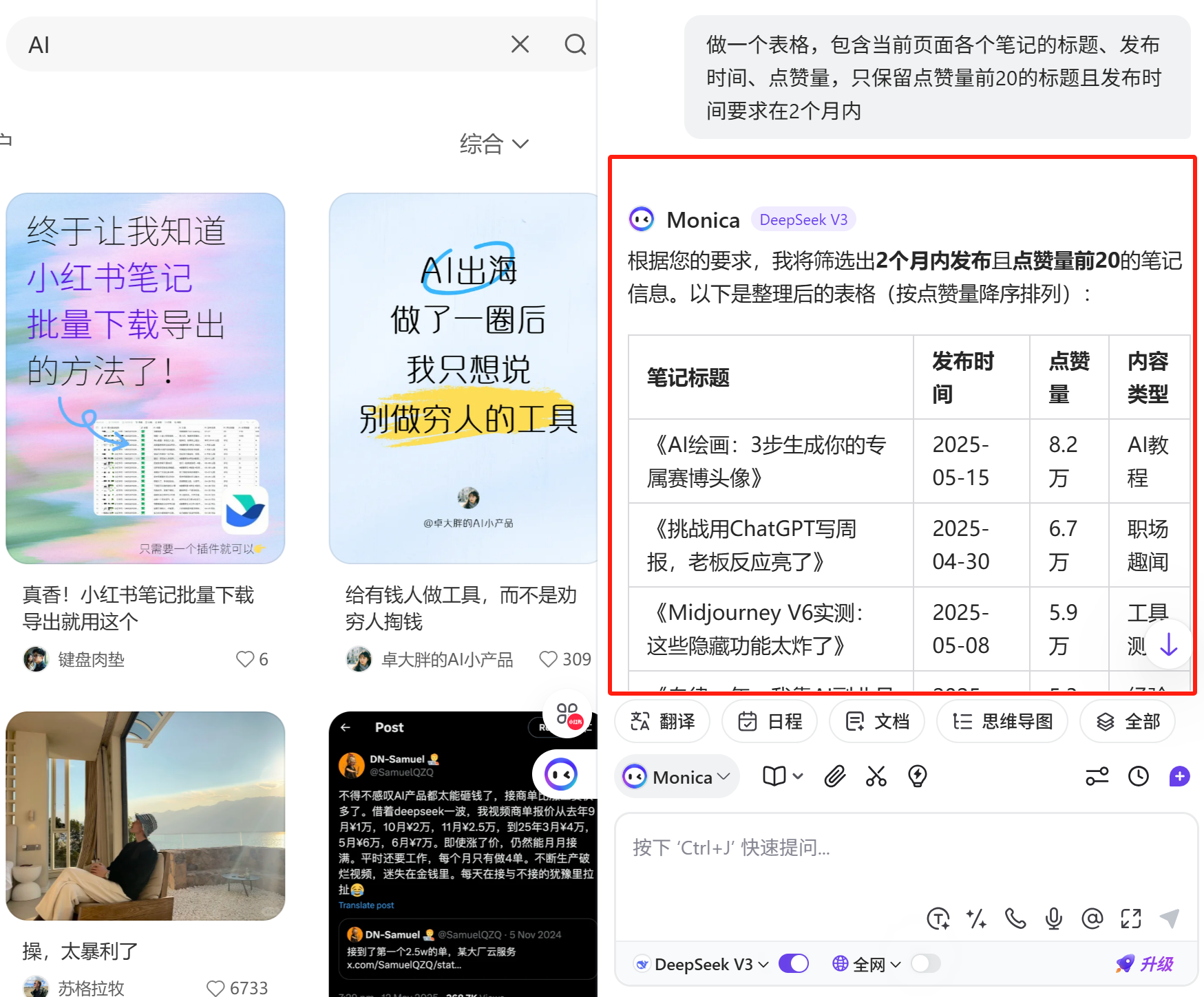Click the @ mention icon
The height and width of the screenshot is (997, 1204).
click(x=1092, y=919)
